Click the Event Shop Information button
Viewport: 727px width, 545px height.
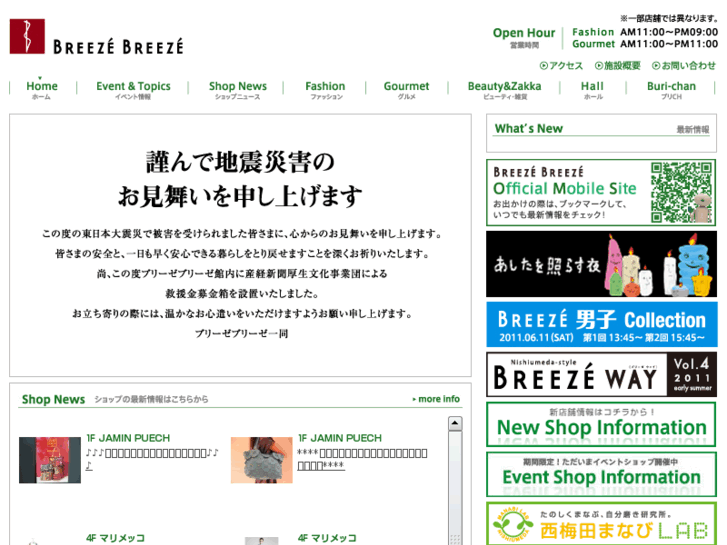click(x=601, y=474)
